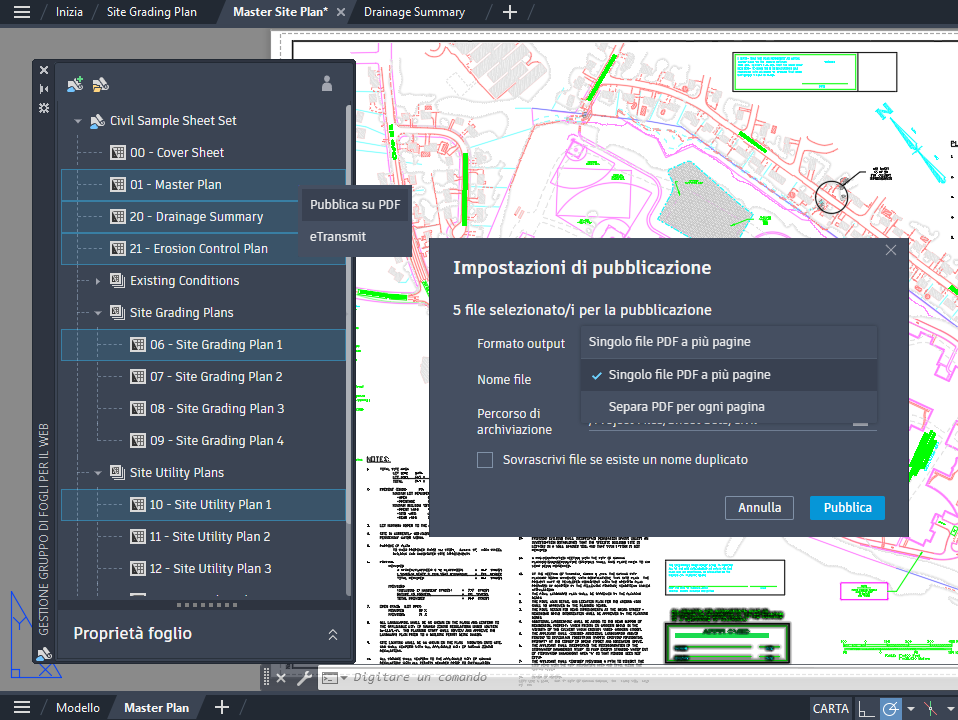Choose Singolo file PDF a più pagine option
958x720 pixels.
click(729, 375)
